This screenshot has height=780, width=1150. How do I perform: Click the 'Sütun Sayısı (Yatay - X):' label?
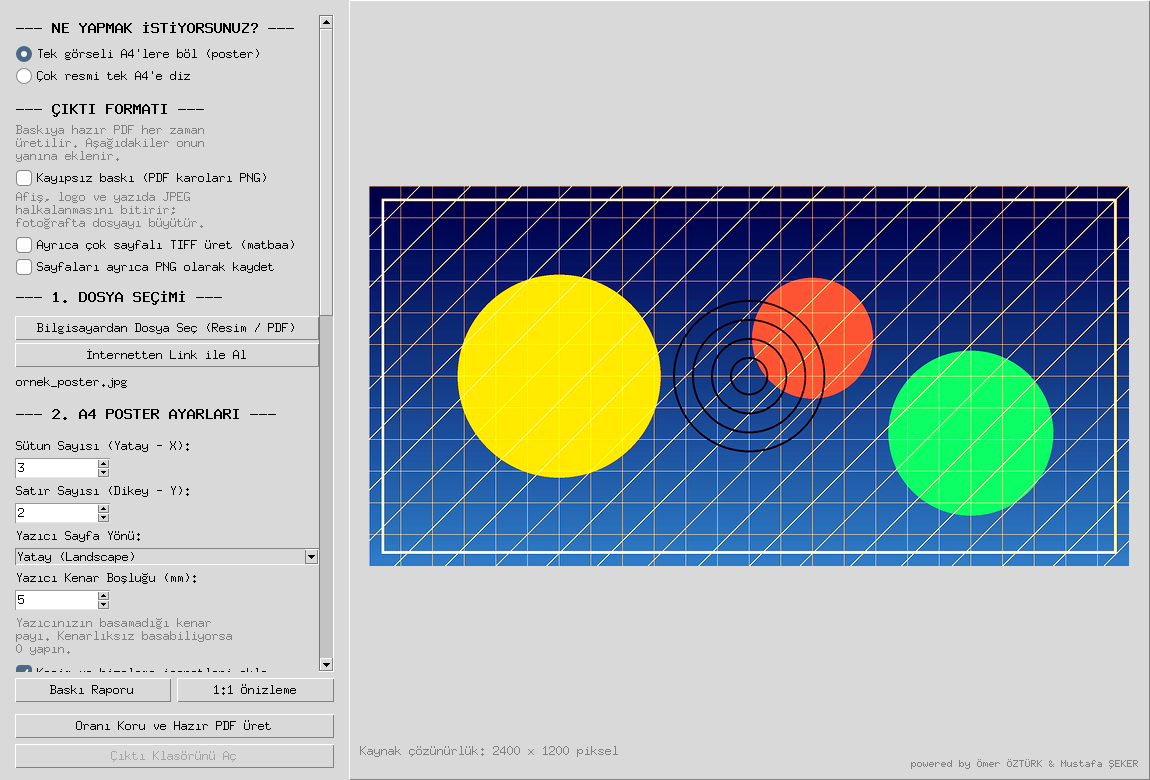click(x=103, y=446)
